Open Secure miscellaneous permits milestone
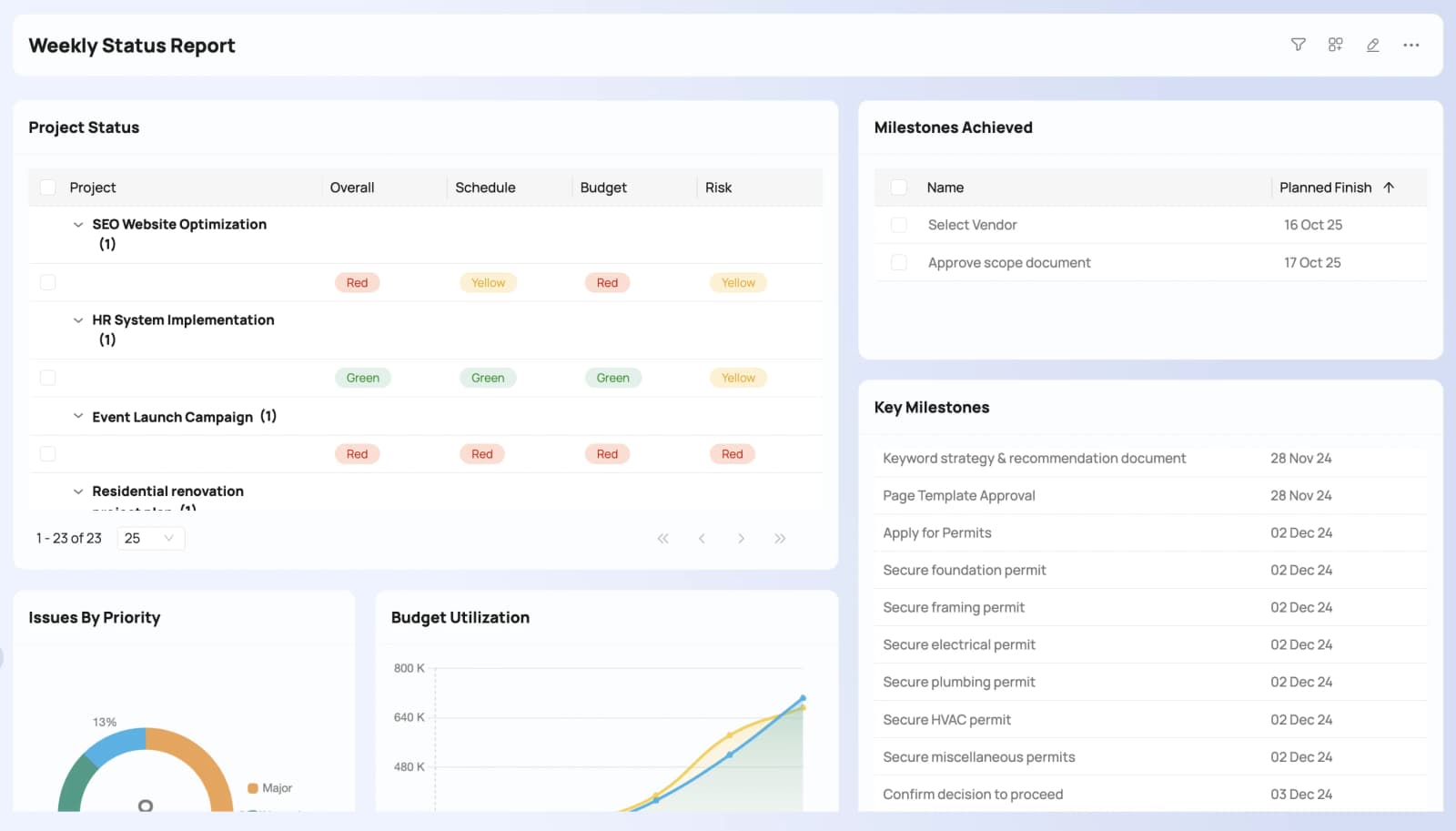Image resolution: width=1456 pixels, height=831 pixels. click(979, 757)
